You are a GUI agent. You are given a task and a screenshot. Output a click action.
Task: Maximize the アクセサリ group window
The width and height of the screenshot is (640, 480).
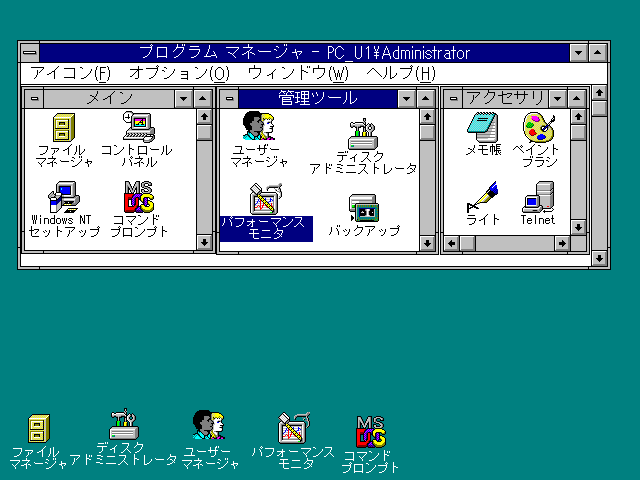[577, 98]
